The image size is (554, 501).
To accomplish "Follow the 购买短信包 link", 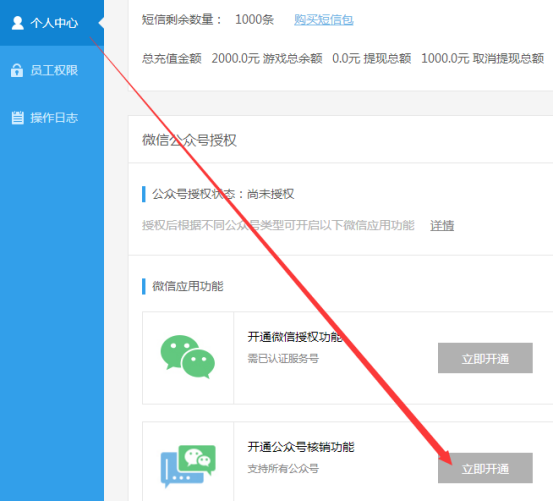I will click(324, 20).
